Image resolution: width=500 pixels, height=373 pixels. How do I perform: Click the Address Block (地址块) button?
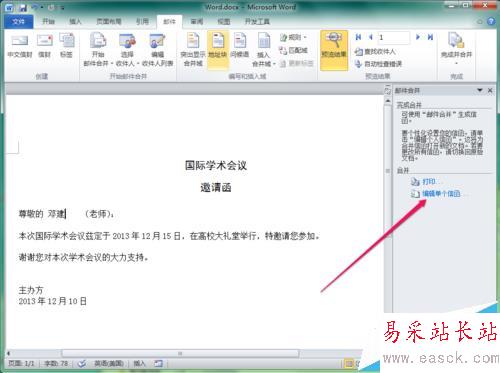click(x=218, y=49)
